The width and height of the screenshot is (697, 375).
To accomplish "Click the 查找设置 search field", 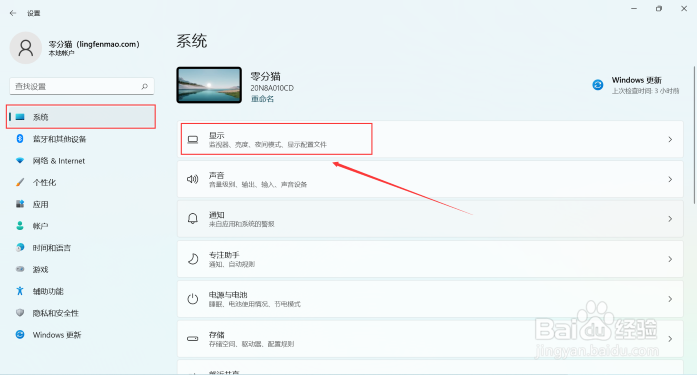I will pos(82,86).
